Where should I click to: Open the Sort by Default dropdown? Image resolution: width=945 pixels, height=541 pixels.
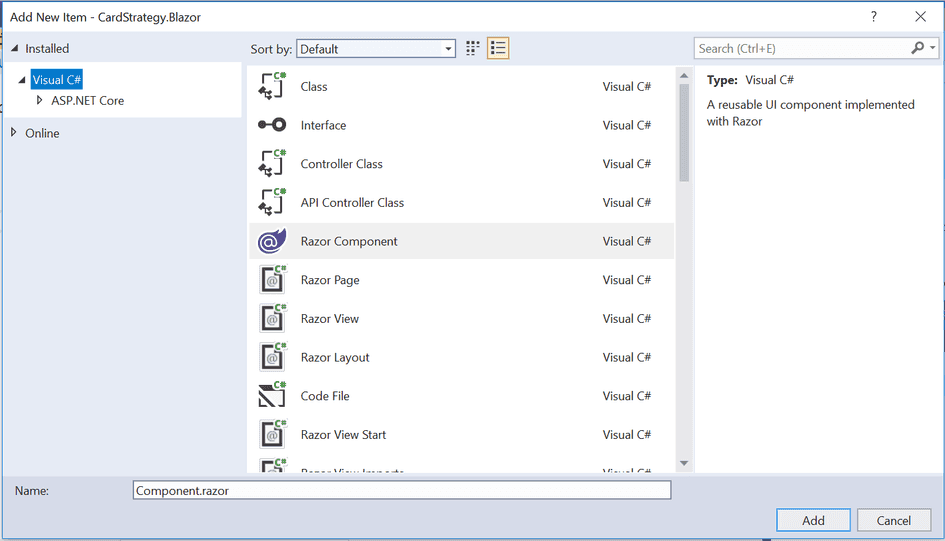(x=376, y=49)
